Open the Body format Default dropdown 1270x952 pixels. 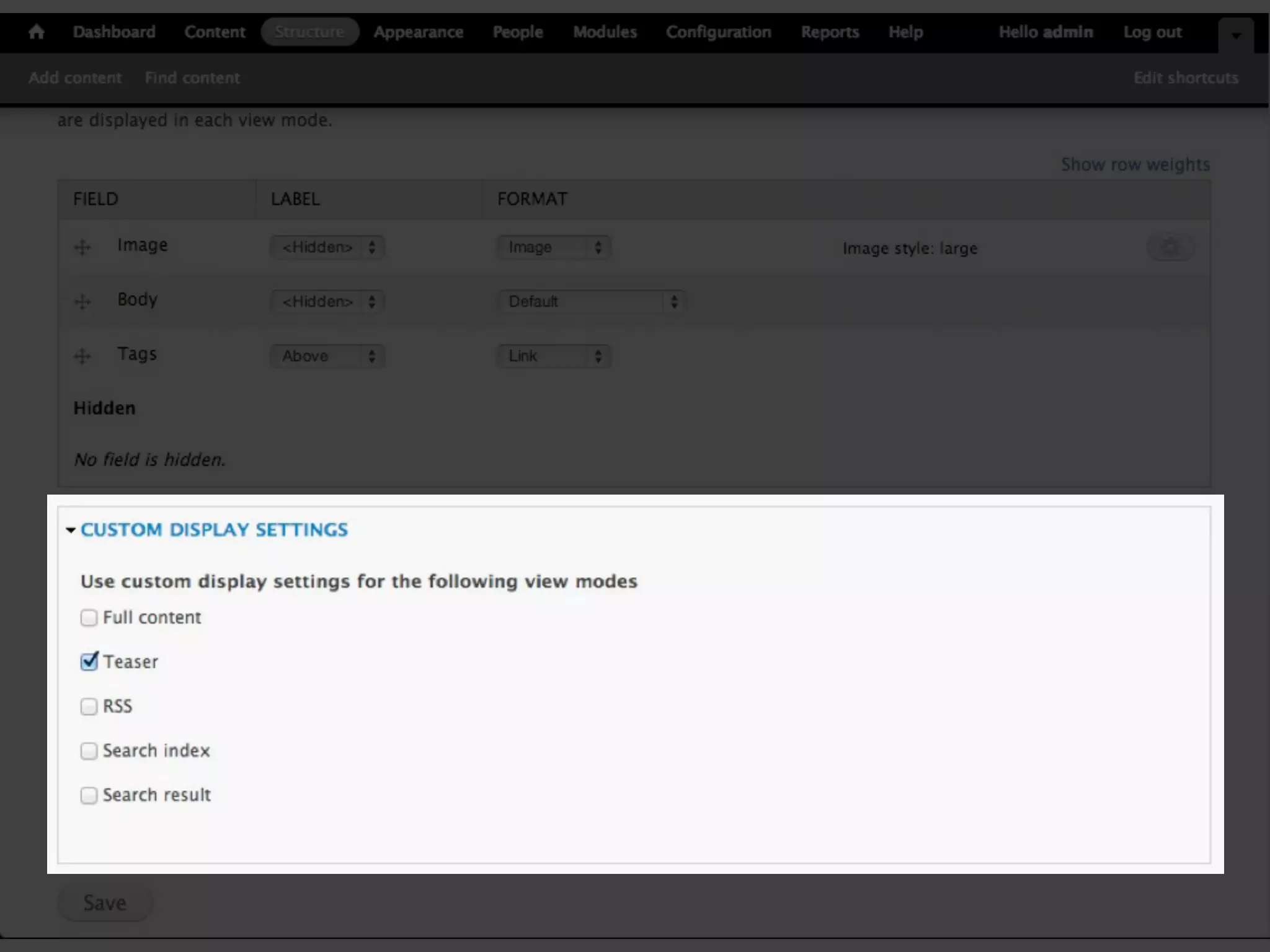point(592,302)
